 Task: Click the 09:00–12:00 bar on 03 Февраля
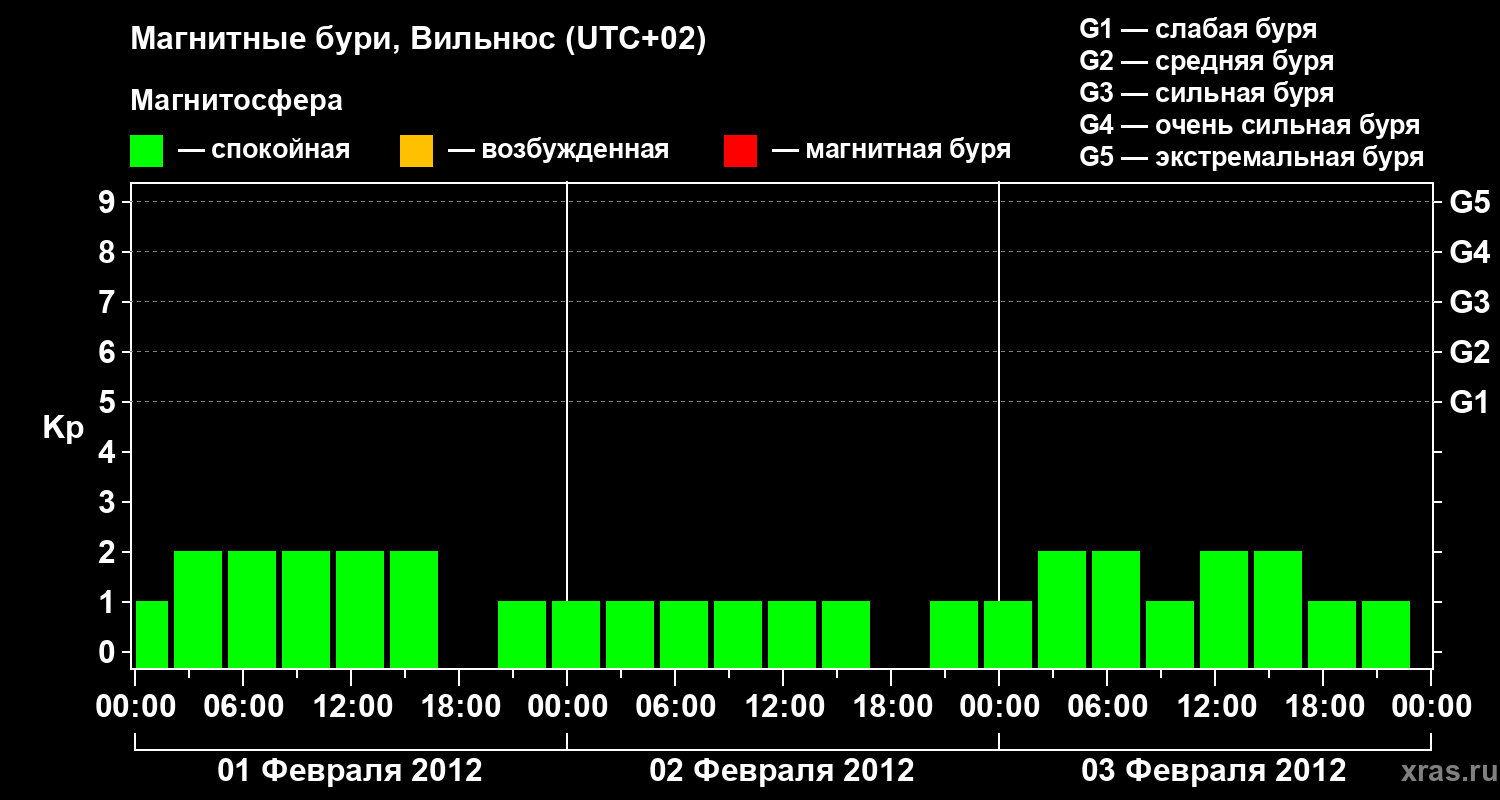[1170, 634]
